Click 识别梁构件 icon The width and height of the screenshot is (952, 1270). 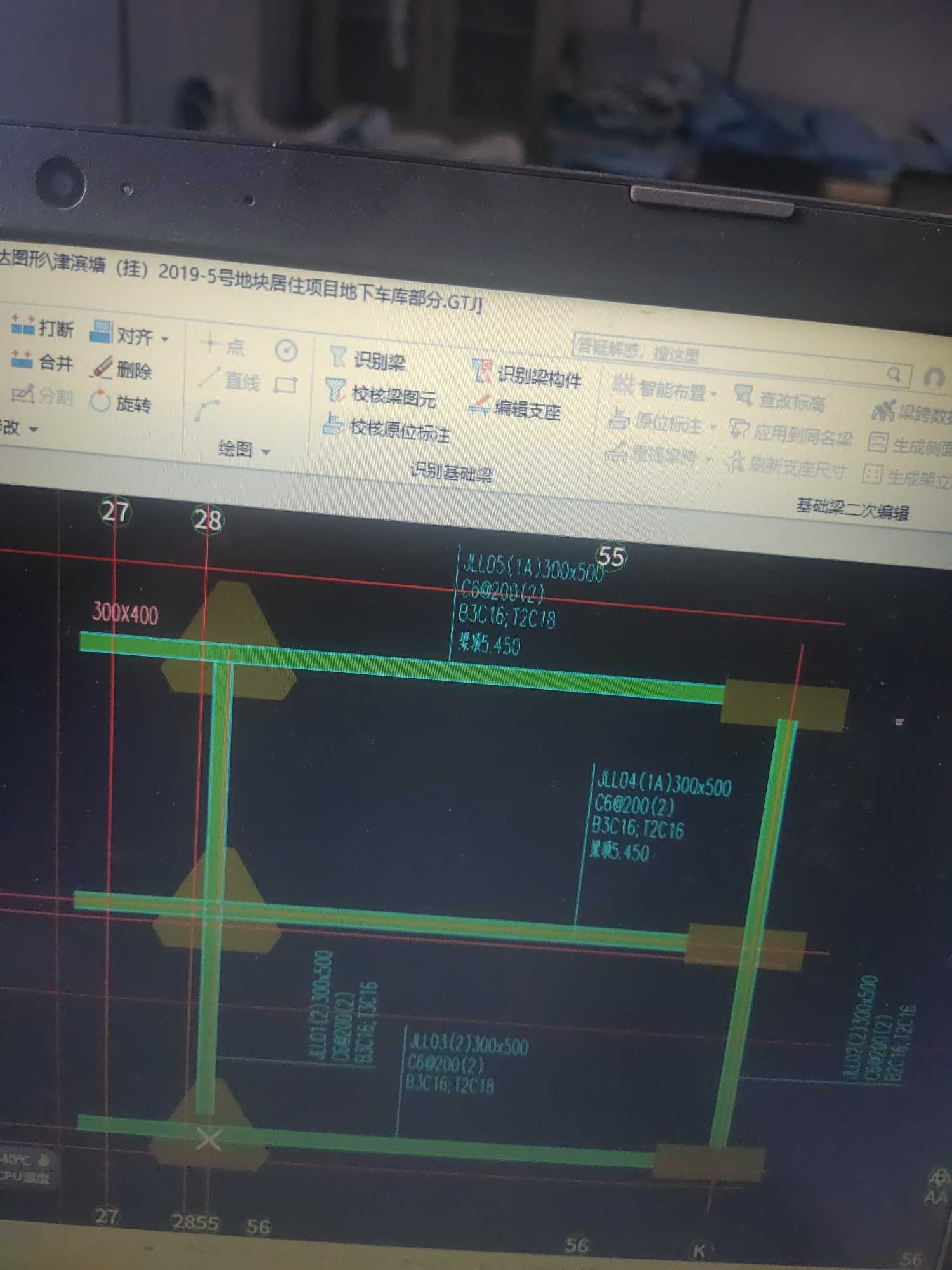[482, 371]
